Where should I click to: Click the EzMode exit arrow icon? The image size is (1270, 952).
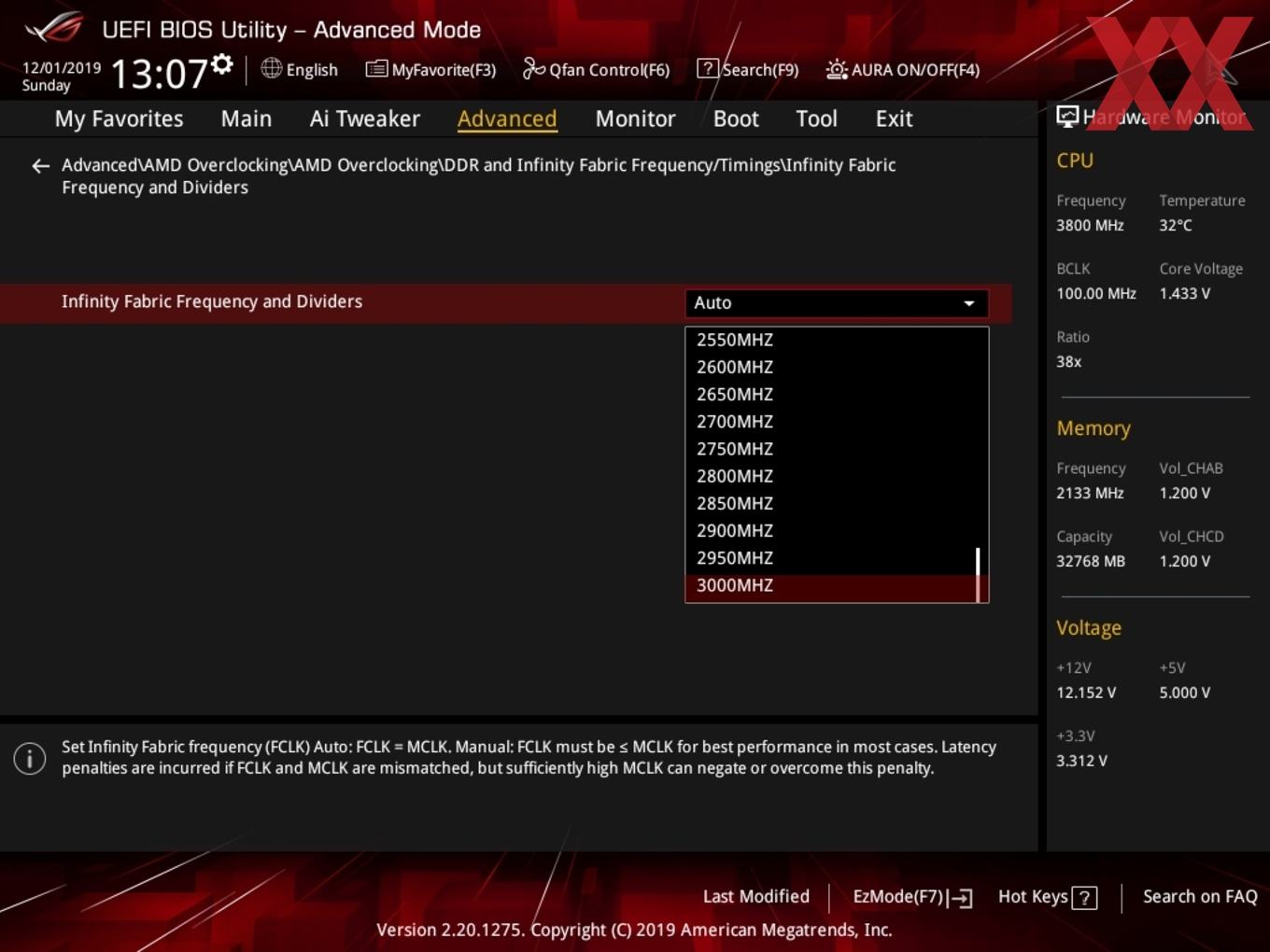pyautogui.click(x=961, y=898)
